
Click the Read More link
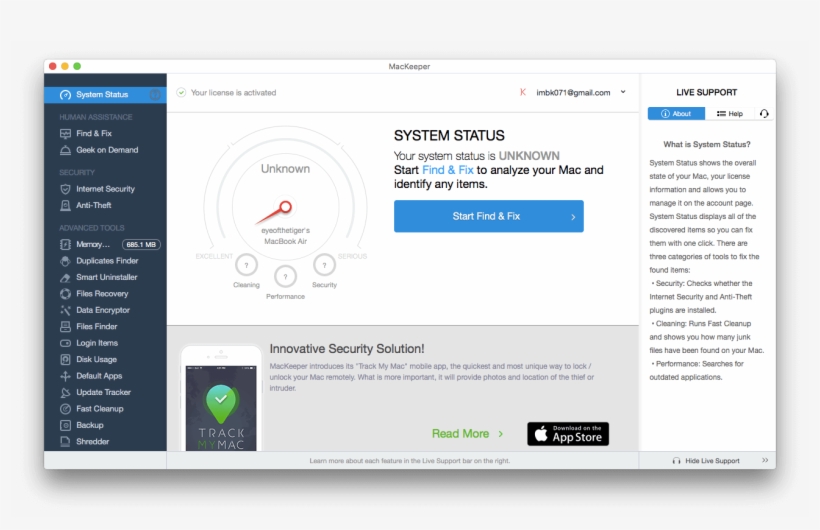click(460, 434)
